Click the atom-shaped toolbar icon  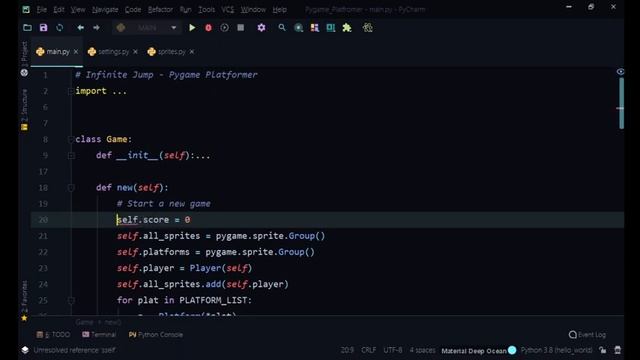pos(368,28)
